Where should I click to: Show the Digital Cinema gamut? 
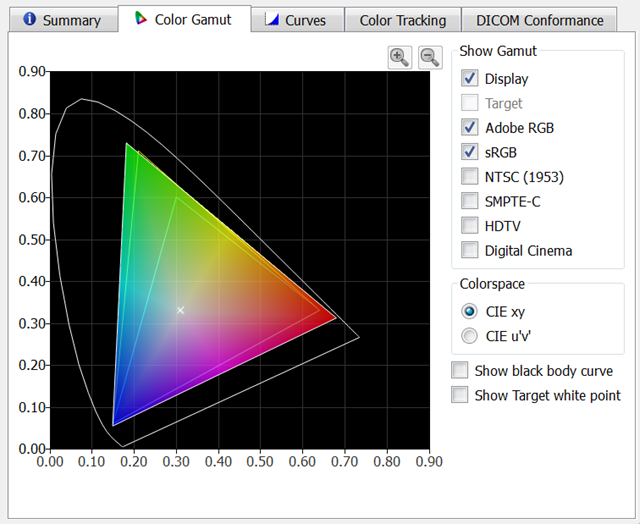pos(470,250)
